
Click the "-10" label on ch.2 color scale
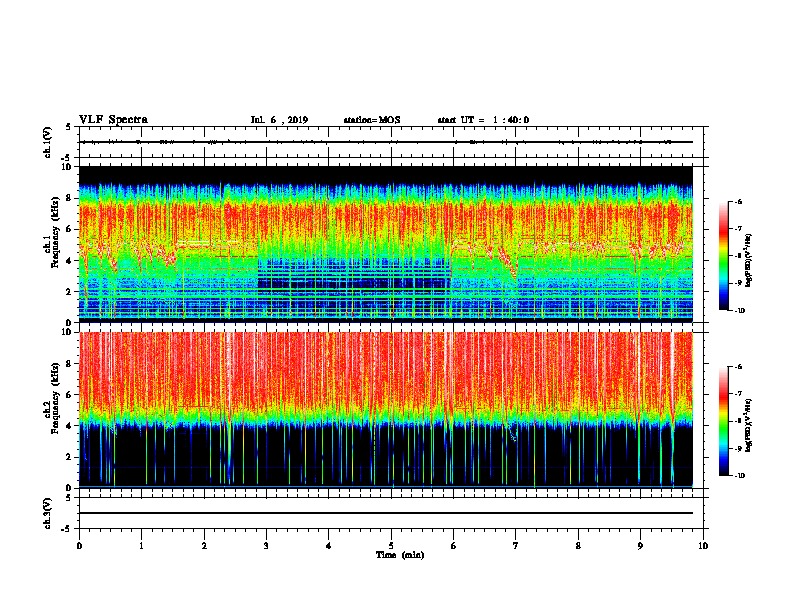click(x=739, y=475)
